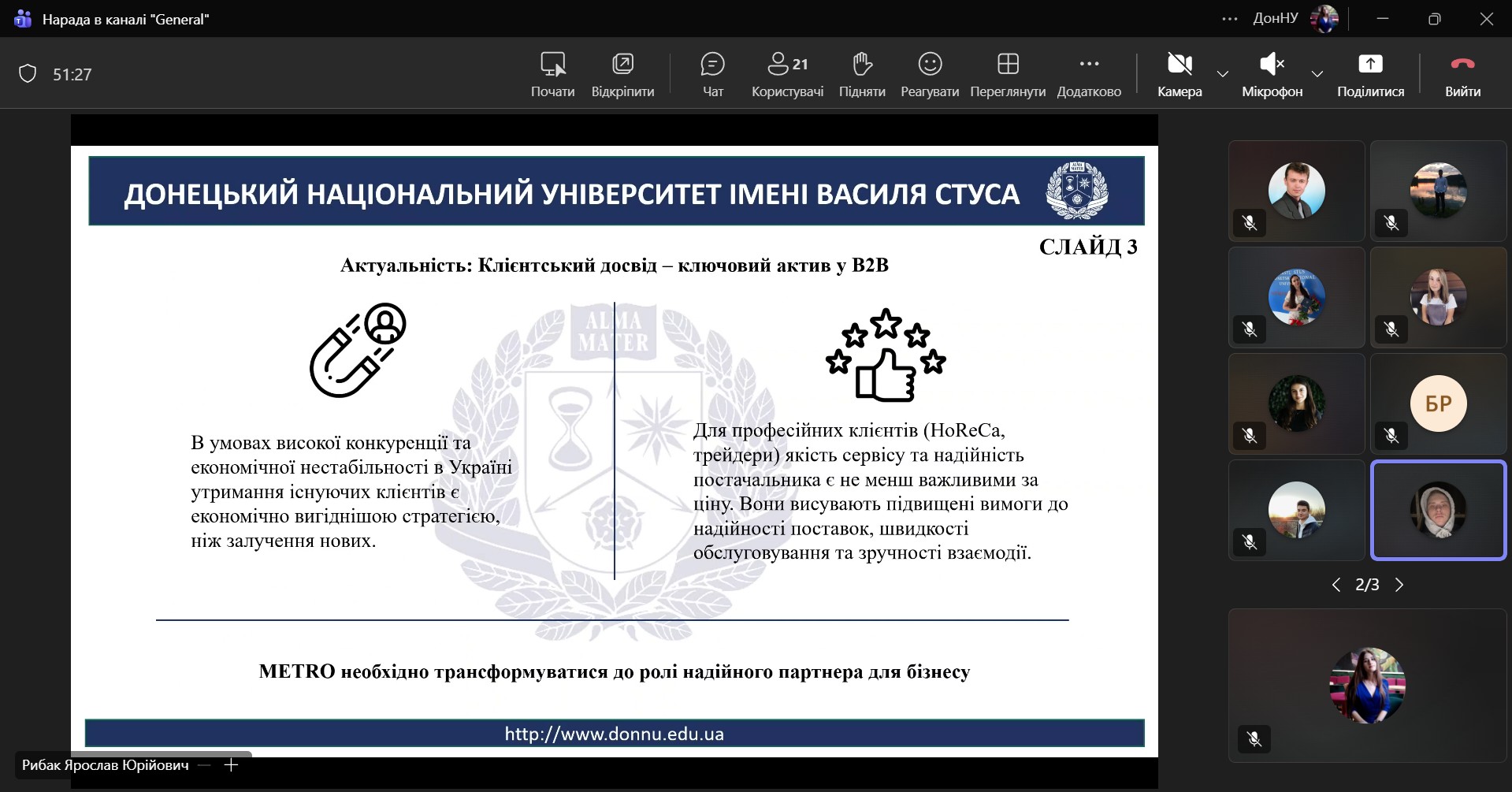Select the БР participant tile
This screenshot has width=1512, height=792.
(1438, 403)
